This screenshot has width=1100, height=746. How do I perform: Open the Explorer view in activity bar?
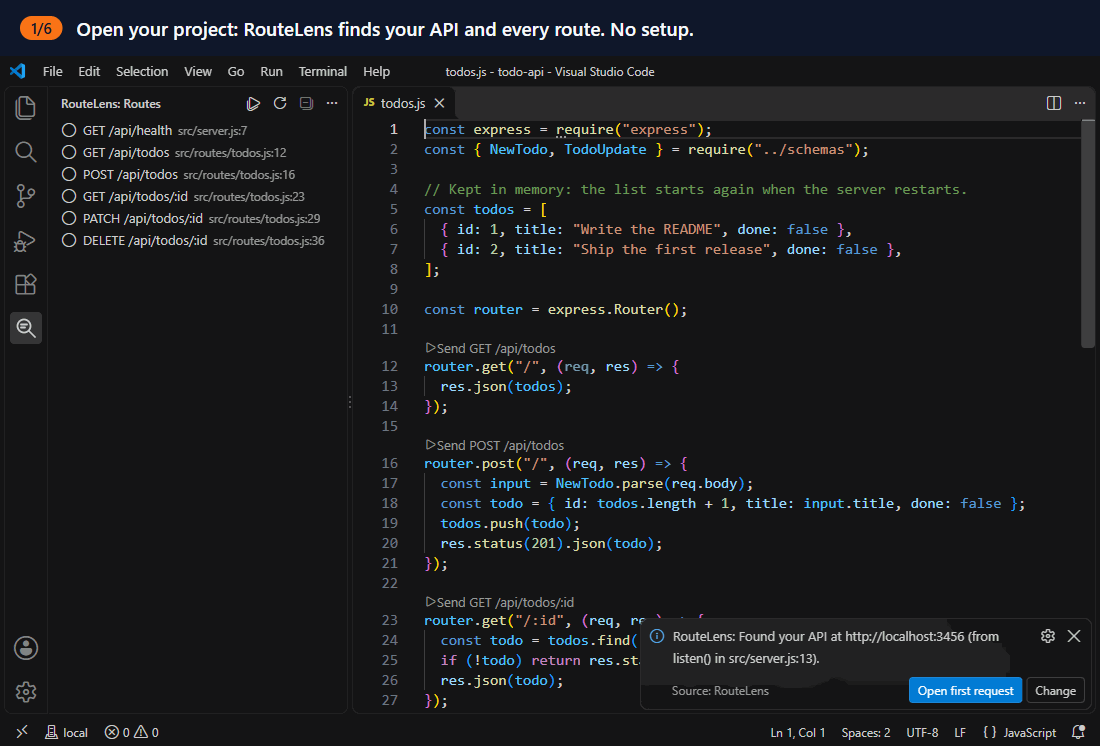coord(25,107)
